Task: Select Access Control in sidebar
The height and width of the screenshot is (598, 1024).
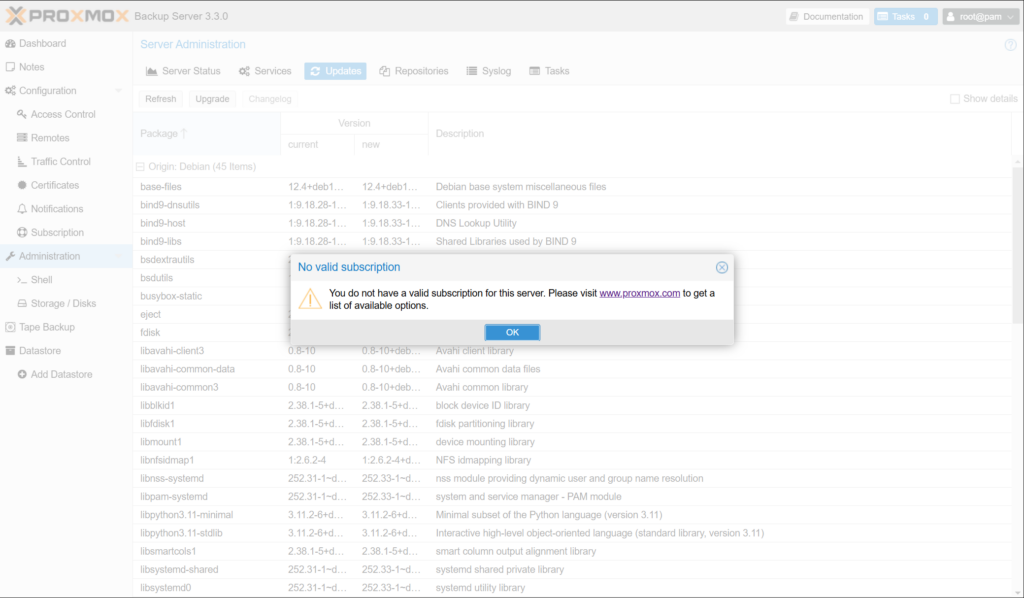Action: click(x=63, y=114)
